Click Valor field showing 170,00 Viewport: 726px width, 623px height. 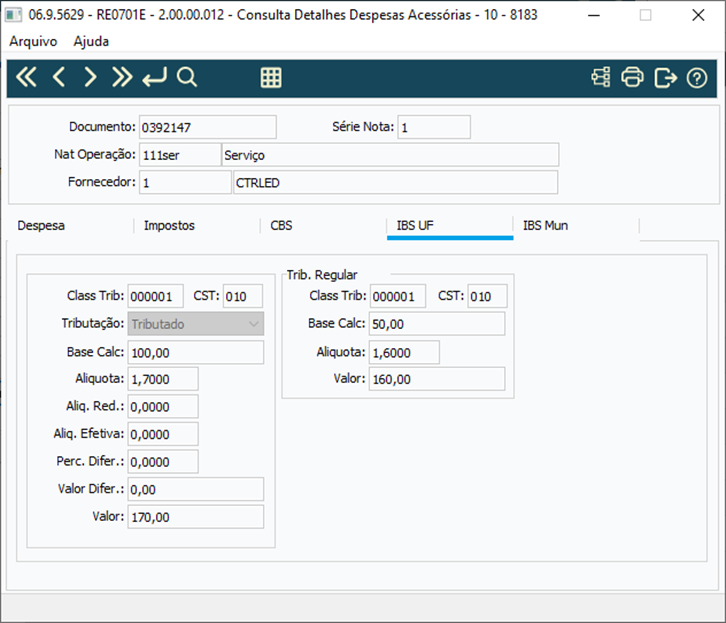click(x=196, y=517)
